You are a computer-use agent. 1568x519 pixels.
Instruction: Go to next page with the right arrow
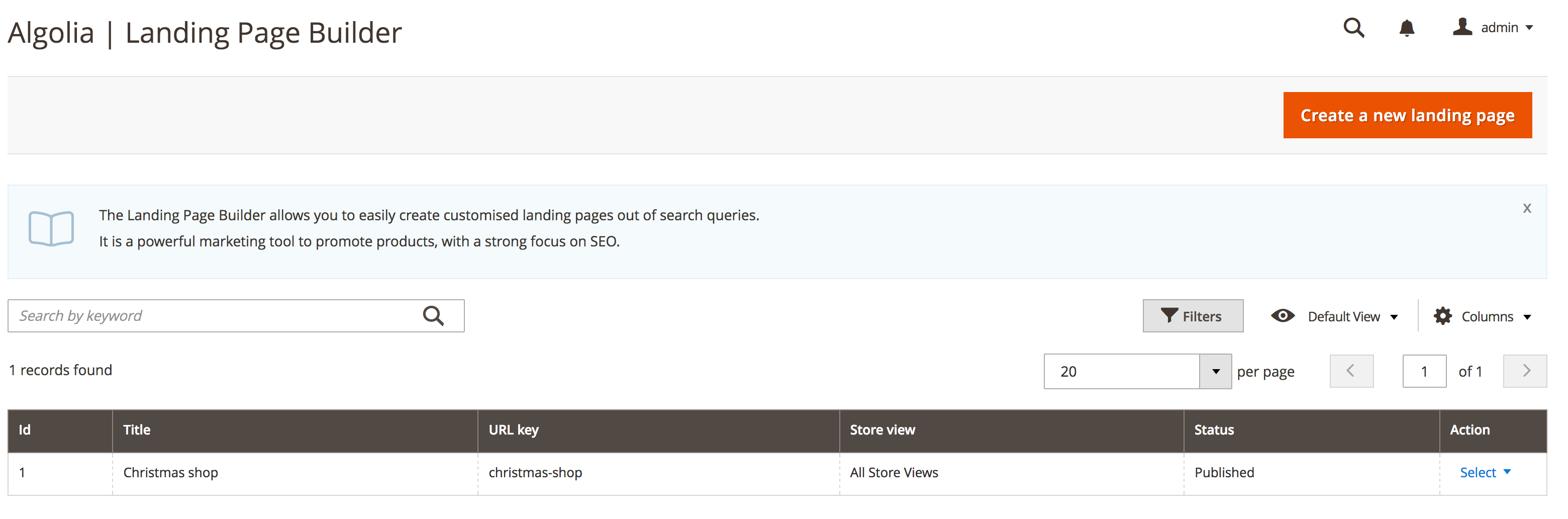(1525, 371)
